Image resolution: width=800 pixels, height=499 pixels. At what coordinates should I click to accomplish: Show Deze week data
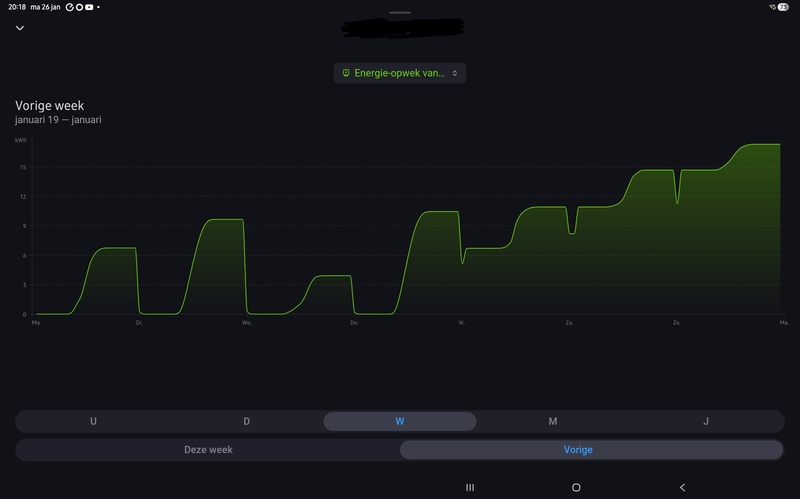pyautogui.click(x=208, y=450)
